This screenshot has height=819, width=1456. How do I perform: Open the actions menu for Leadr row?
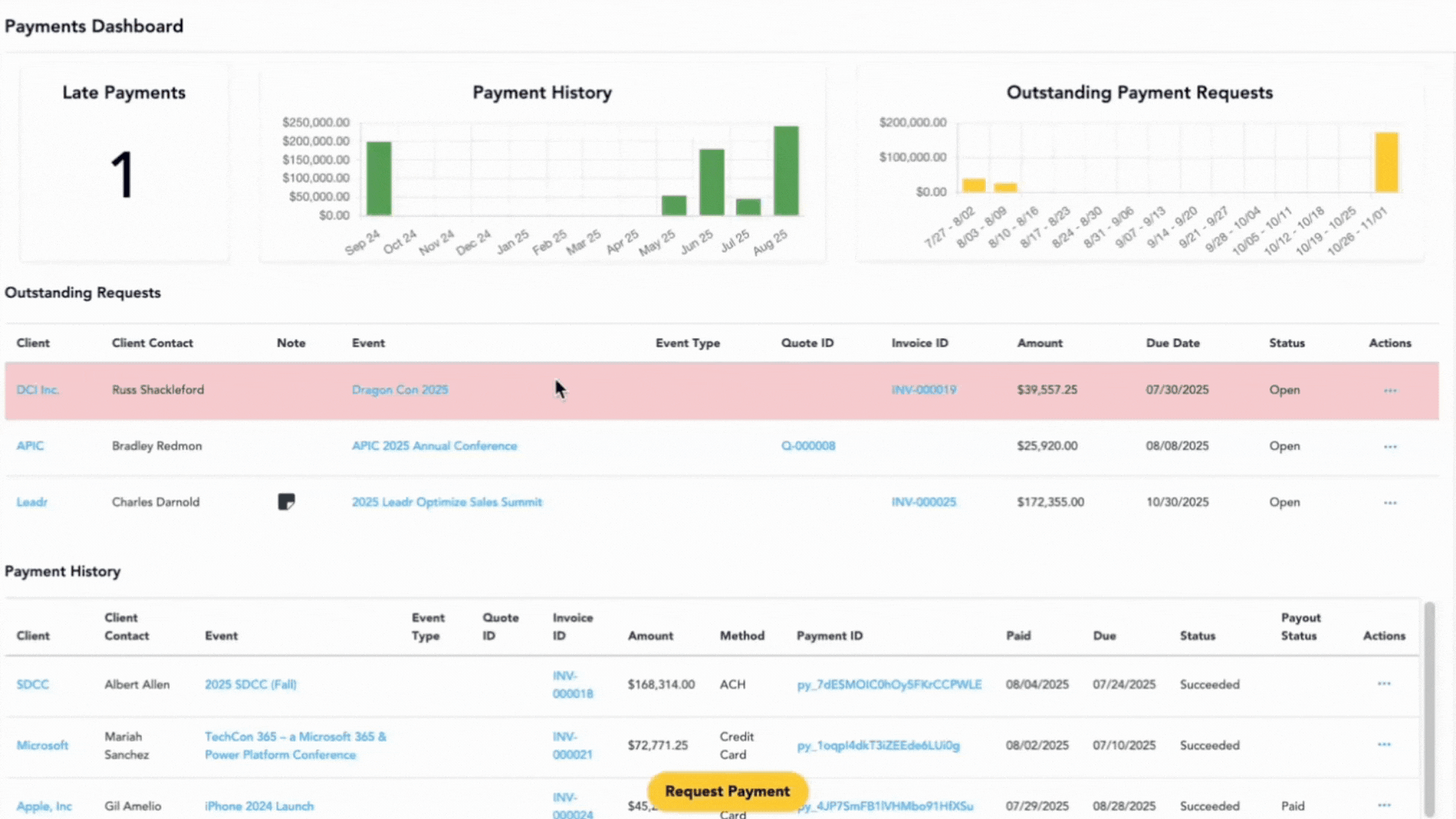coord(1389,502)
